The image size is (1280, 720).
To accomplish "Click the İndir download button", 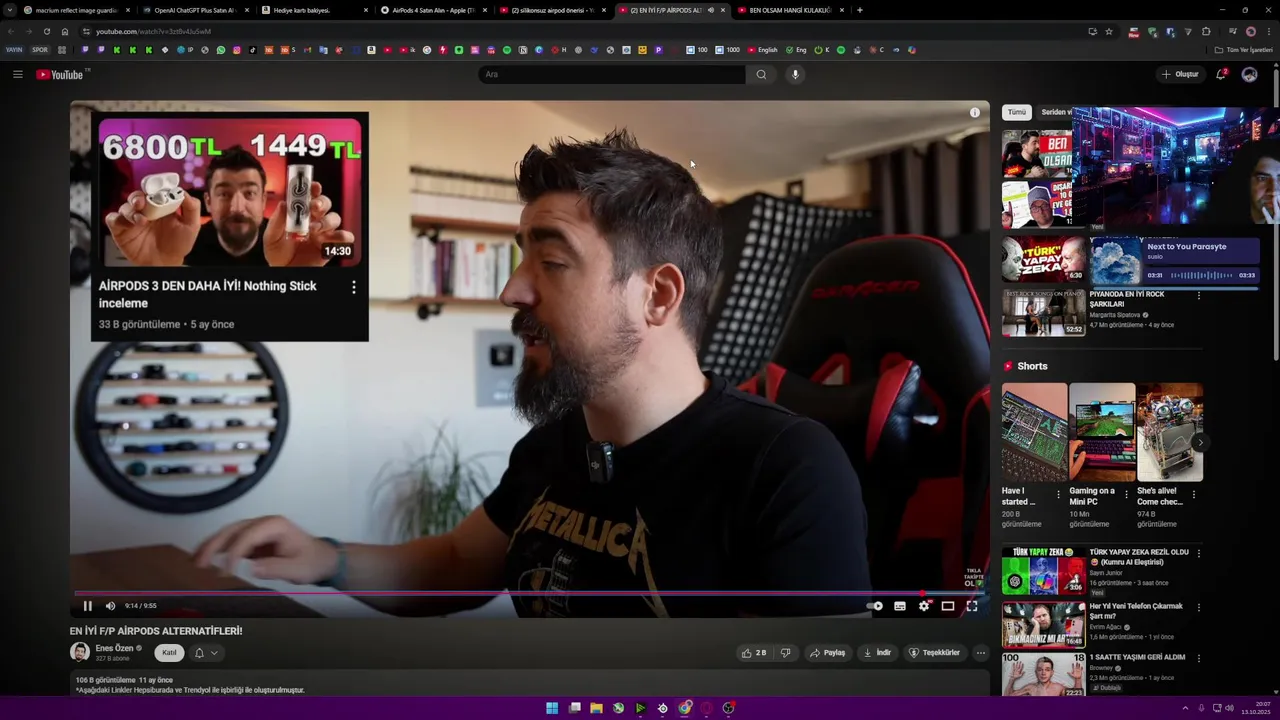I will pyautogui.click(x=878, y=653).
